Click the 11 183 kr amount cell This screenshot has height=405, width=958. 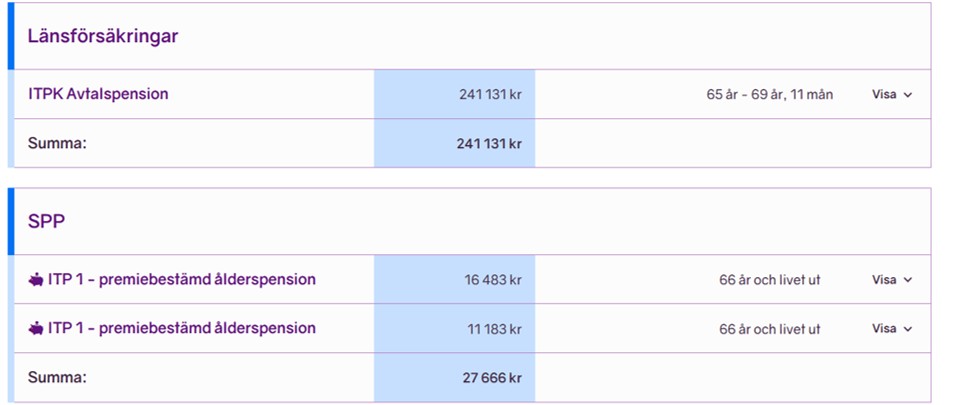455,328
